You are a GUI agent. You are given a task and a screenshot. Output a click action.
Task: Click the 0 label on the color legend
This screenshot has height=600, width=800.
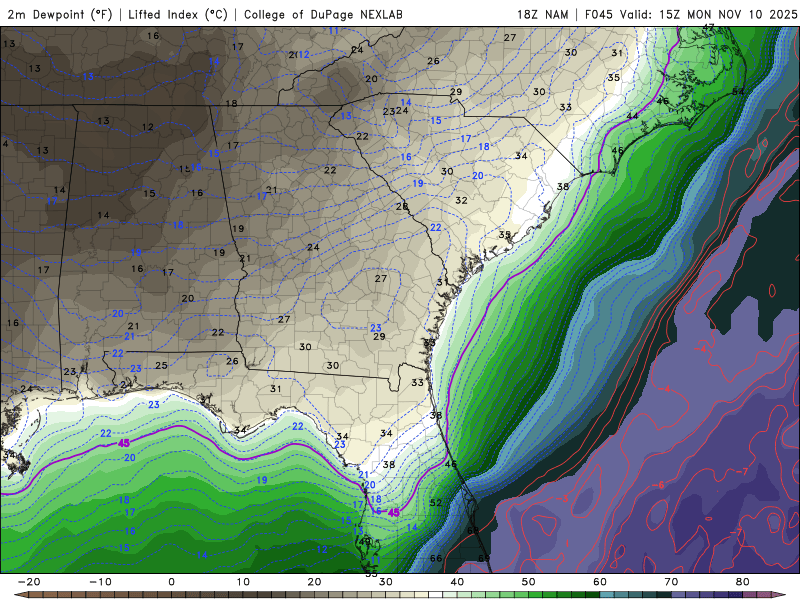pos(171,582)
